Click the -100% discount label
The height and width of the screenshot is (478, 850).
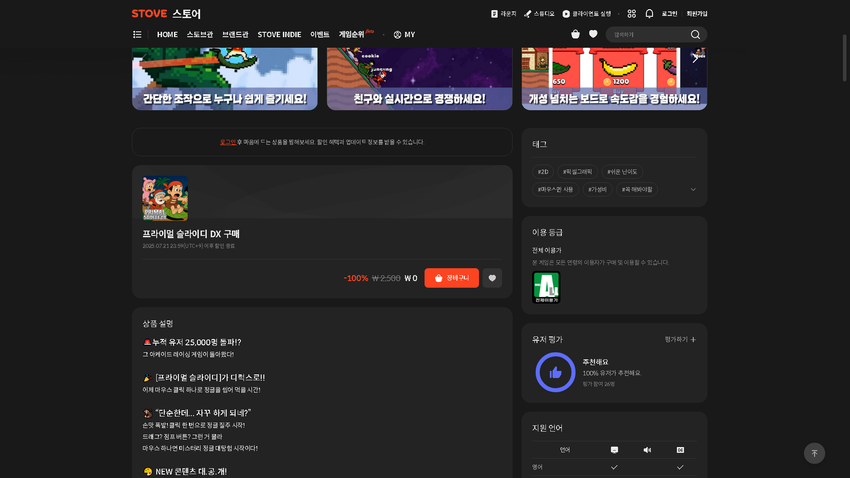tap(356, 278)
